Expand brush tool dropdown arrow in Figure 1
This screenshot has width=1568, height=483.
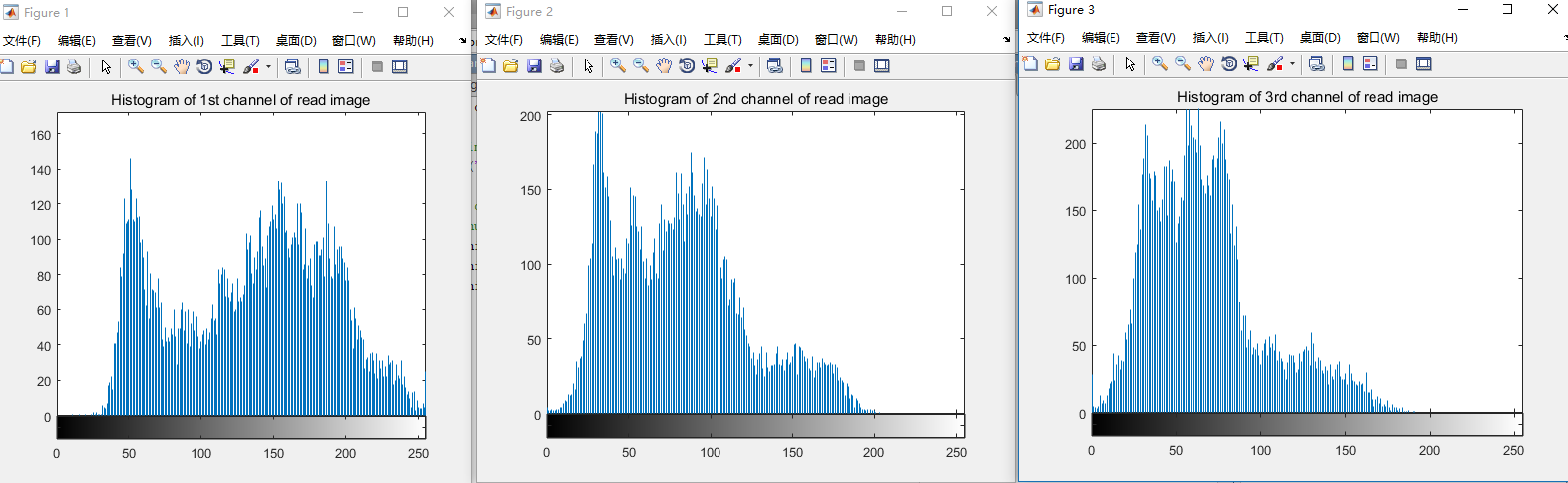coord(268,67)
